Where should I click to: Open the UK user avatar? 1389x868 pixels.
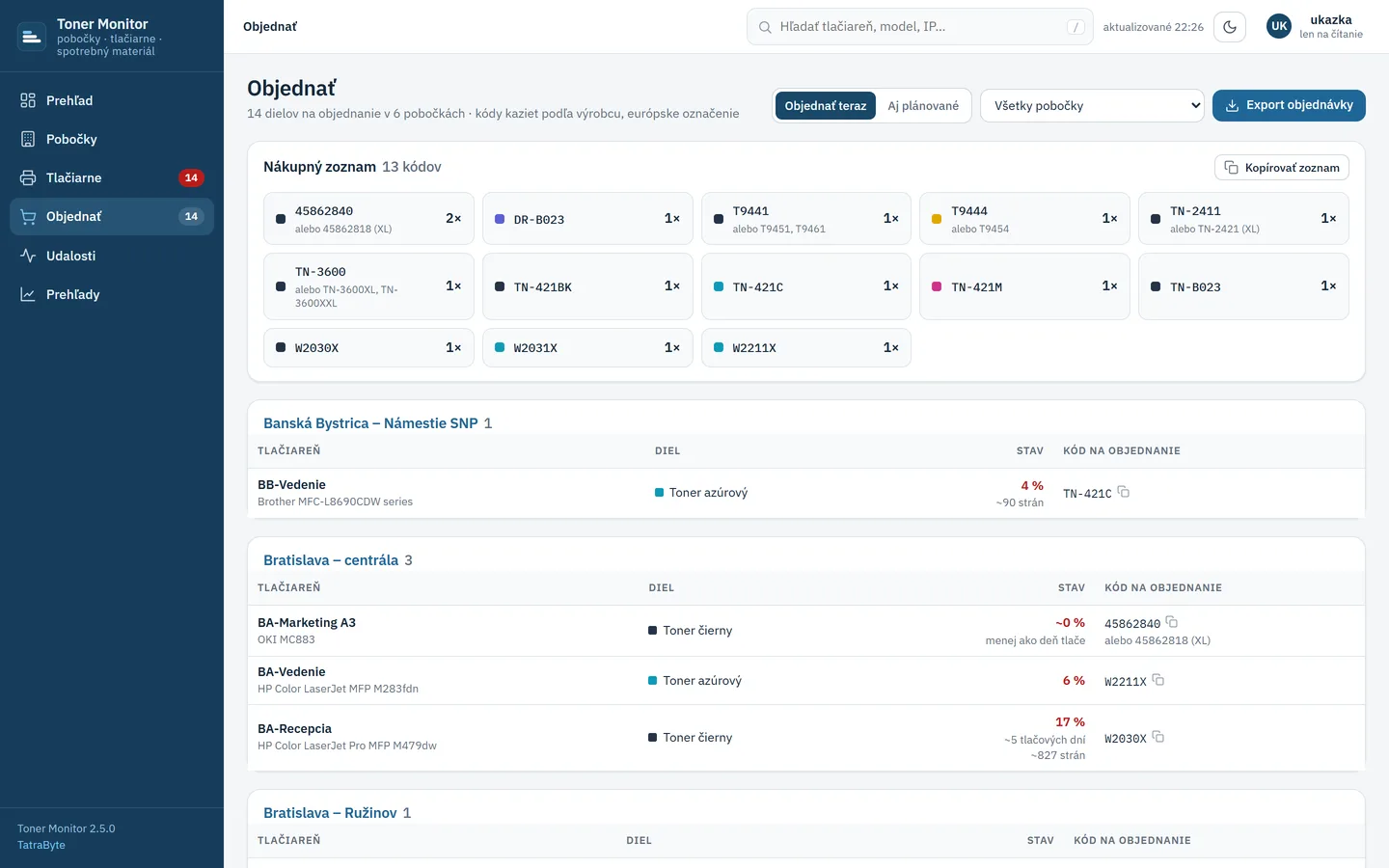(1279, 27)
